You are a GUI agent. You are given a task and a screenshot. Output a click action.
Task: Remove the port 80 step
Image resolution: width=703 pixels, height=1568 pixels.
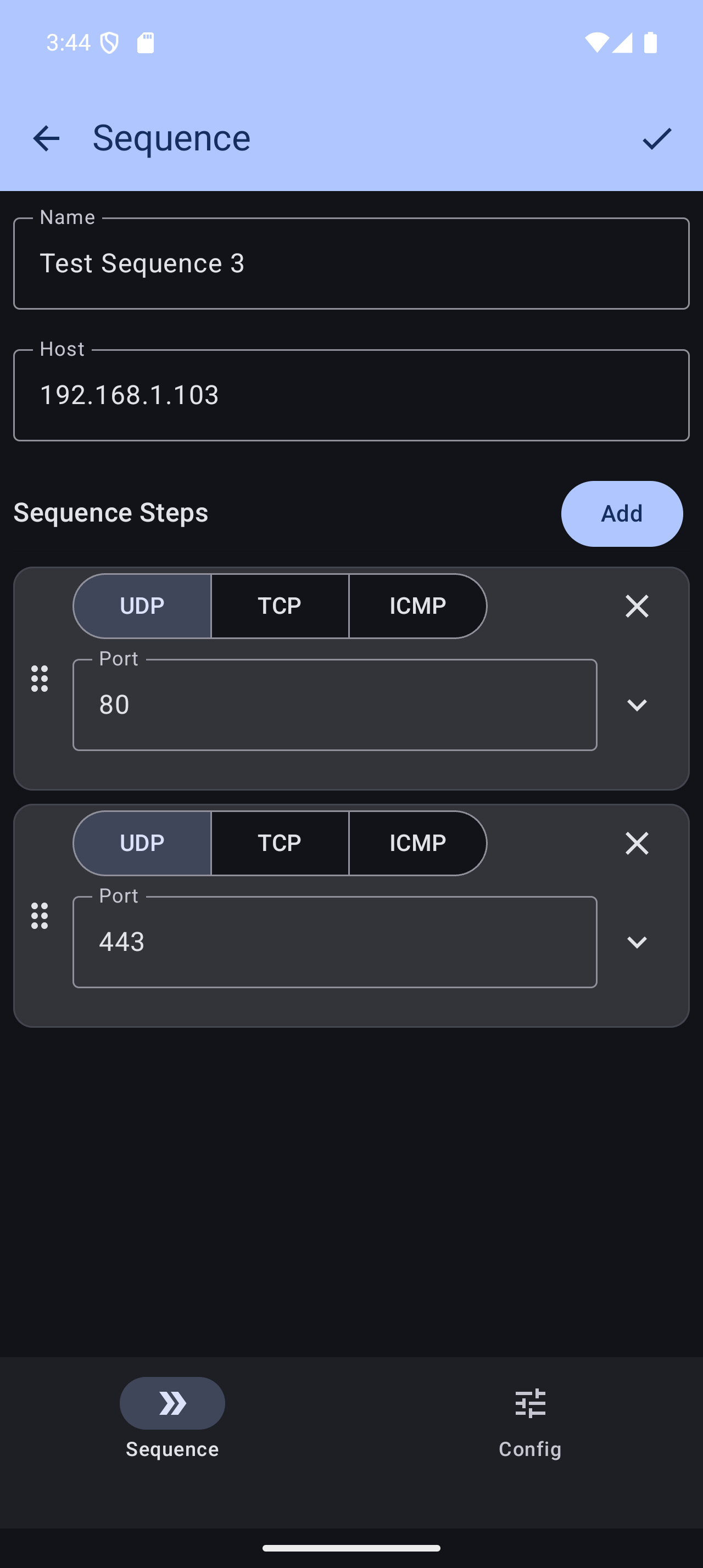637,606
